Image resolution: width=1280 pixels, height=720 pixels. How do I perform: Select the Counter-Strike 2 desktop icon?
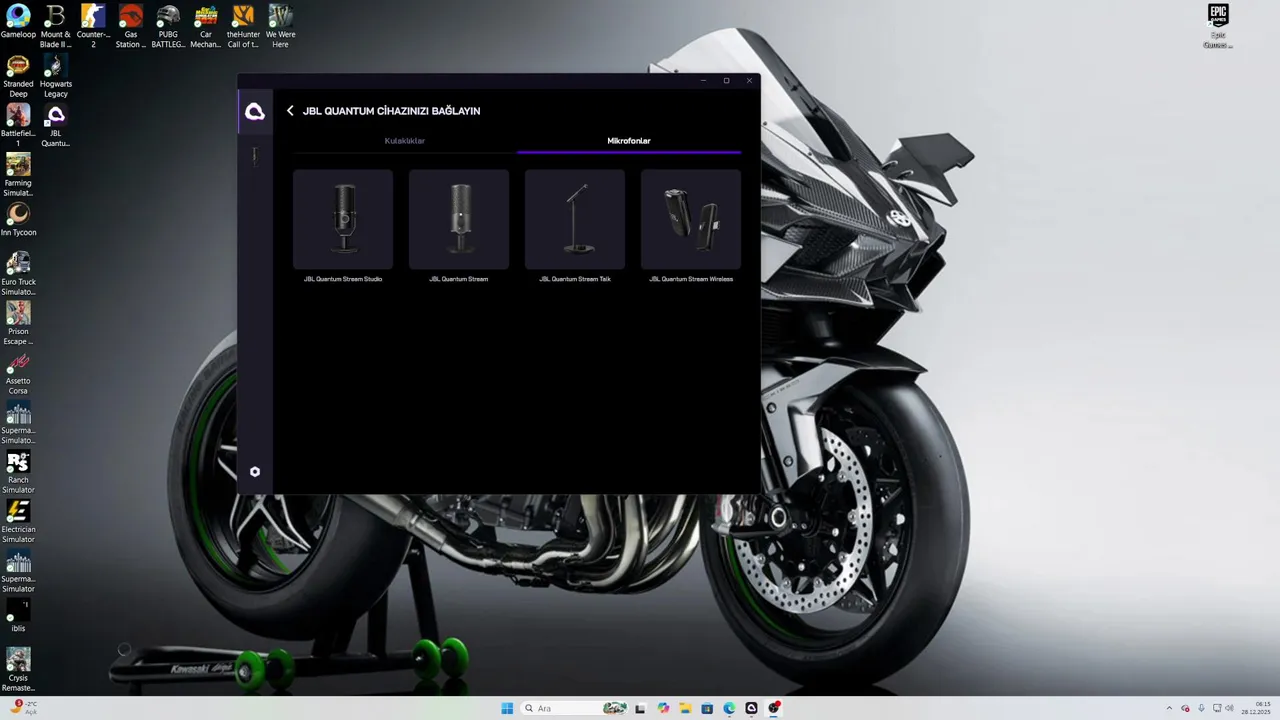(x=93, y=26)
